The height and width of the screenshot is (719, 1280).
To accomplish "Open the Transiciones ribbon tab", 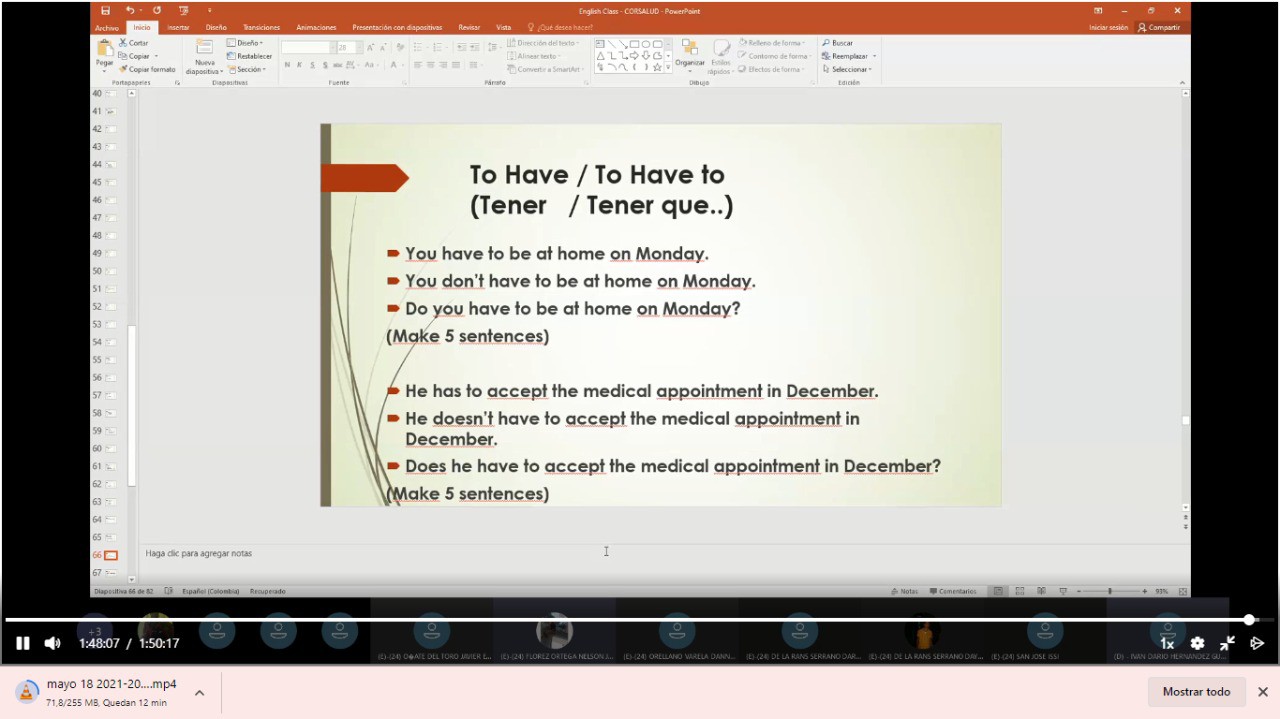I will pos(261,27).
